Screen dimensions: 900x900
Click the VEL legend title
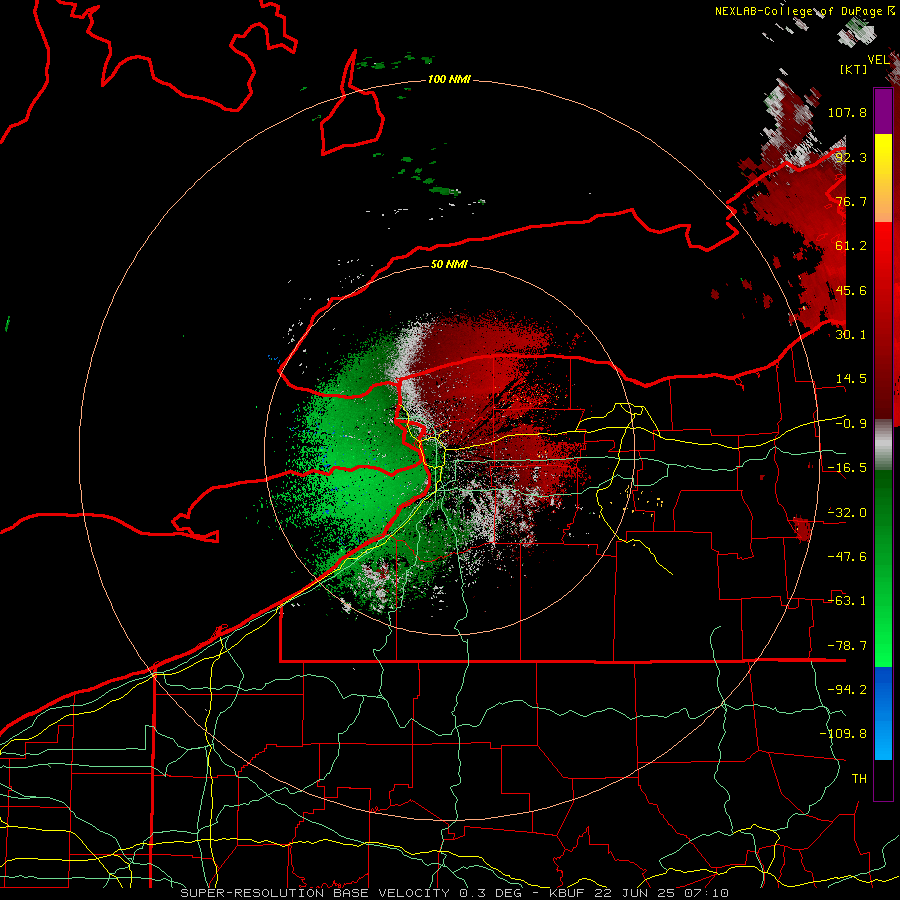[878, 60]
